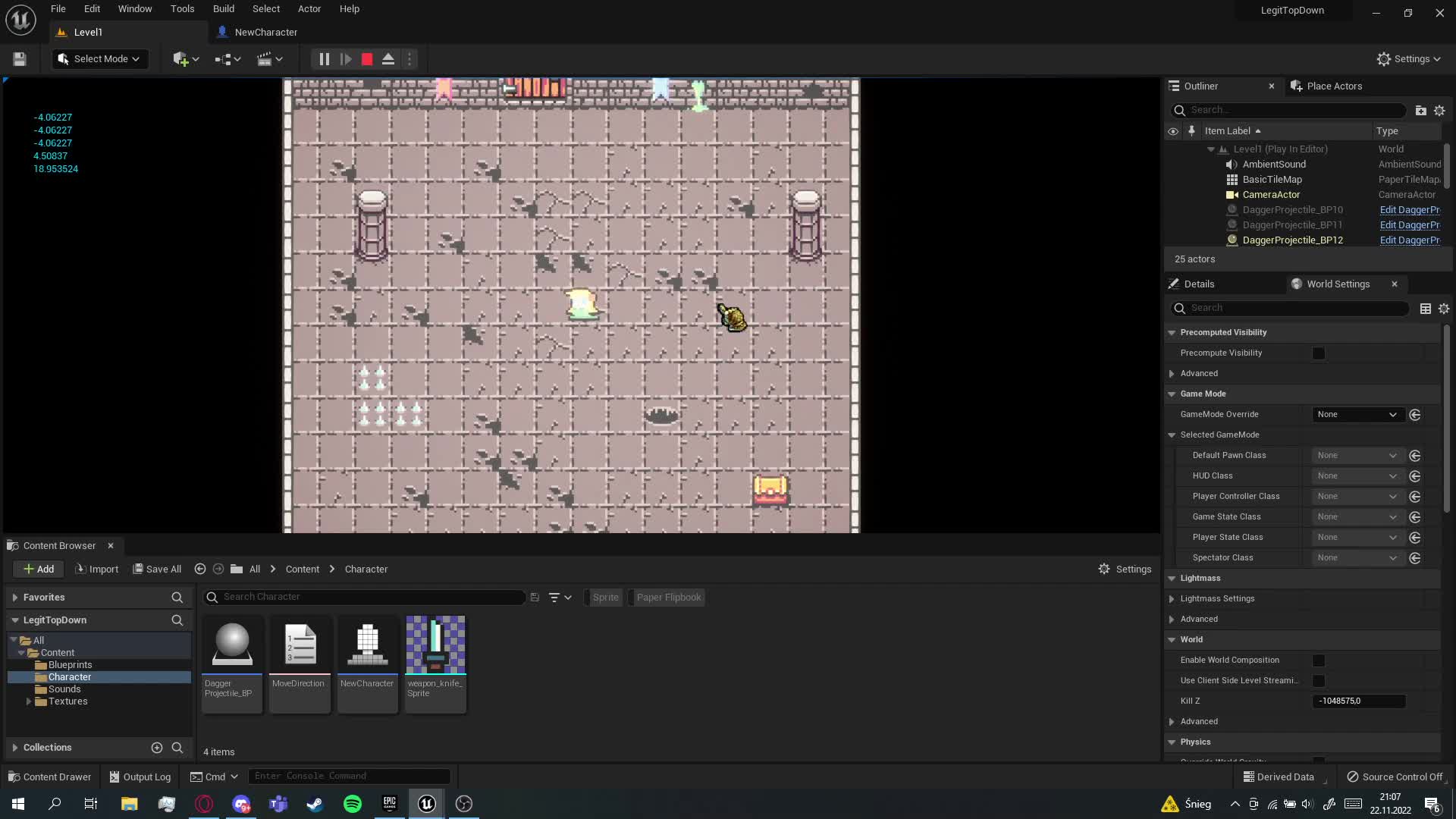Open the add content toolbar dropdown
This screenshot has width=1456, height=819.
(x=186, y=59)
